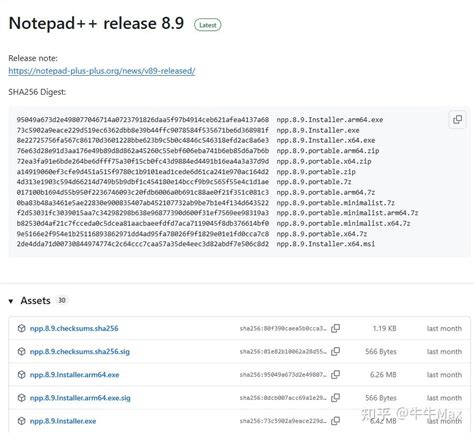474x433 pixels.
Task: Select digest line for npp.8.9.Installer.exe
Action: coord(188,130)
